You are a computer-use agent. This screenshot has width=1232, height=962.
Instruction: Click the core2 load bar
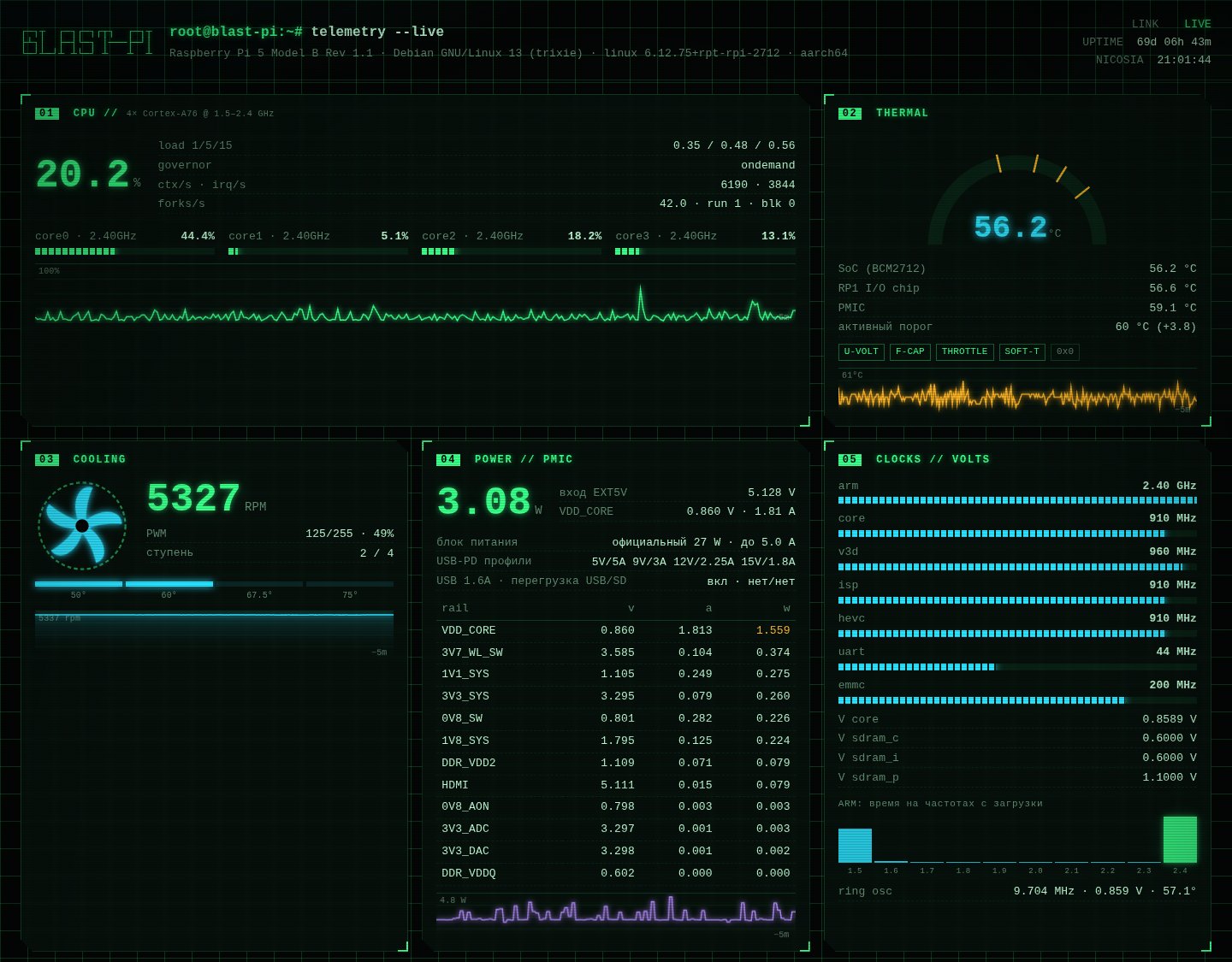512,251
